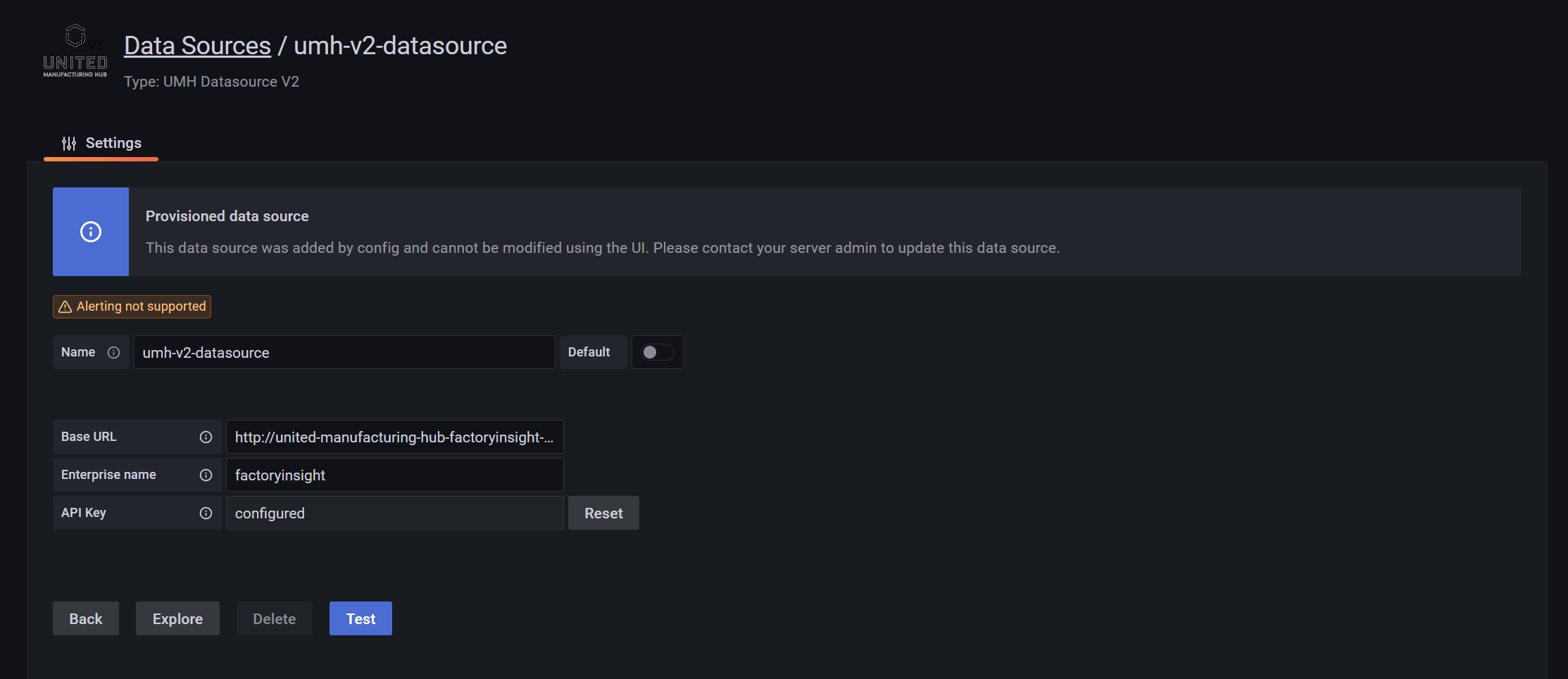Image resolution: width=1568 pixels, height=679 pixels.
Task: Click the warning triangle in Alerting not supported
Action: (x=65, y=306)
